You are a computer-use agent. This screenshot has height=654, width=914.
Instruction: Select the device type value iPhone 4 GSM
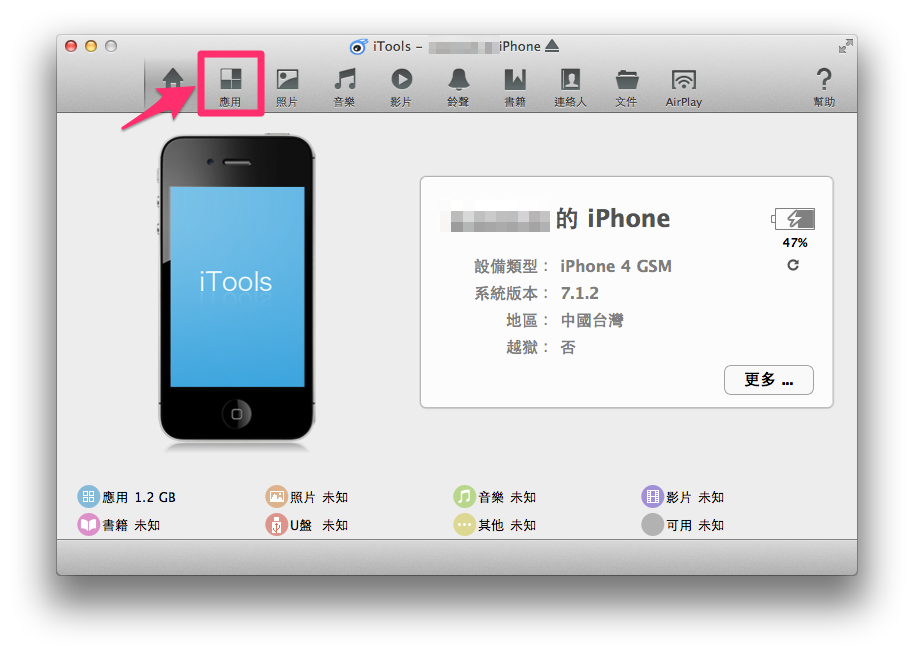(x=616, y=266)
